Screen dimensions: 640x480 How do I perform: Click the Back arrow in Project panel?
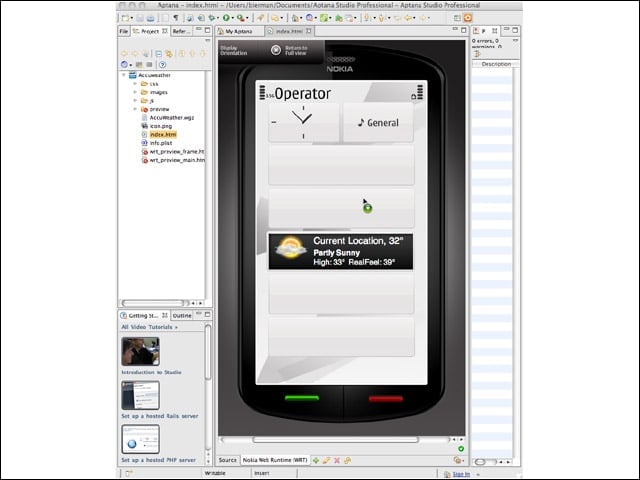[x=124, y=53]
